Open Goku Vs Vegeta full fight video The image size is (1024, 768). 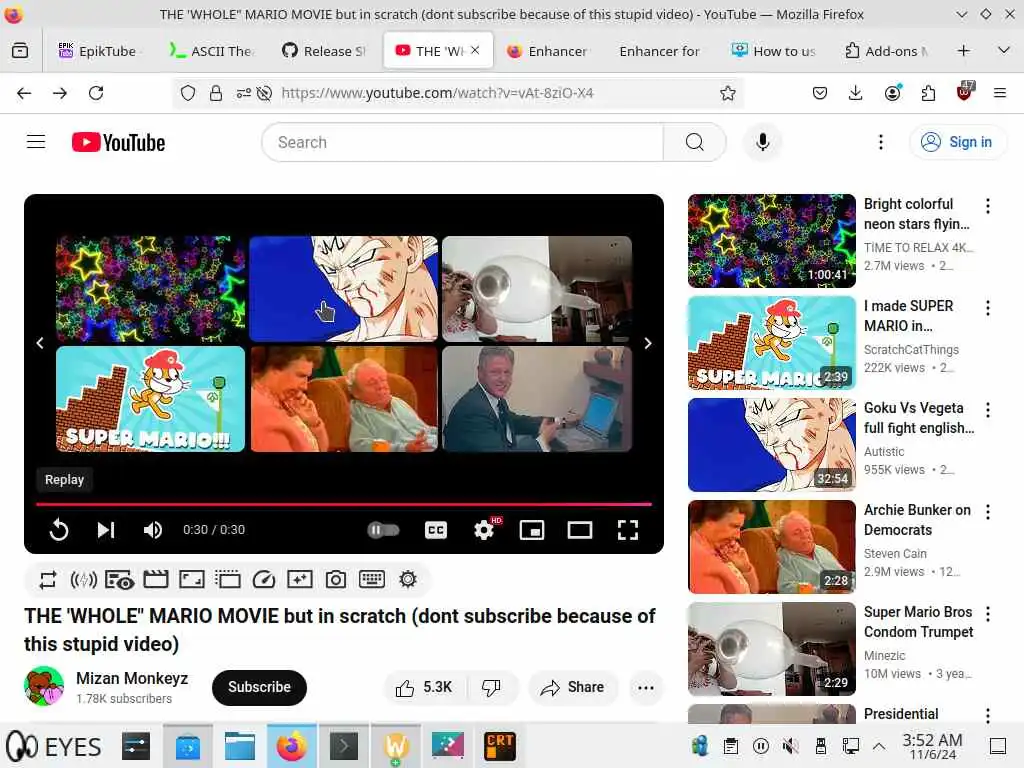pos(771,445)
